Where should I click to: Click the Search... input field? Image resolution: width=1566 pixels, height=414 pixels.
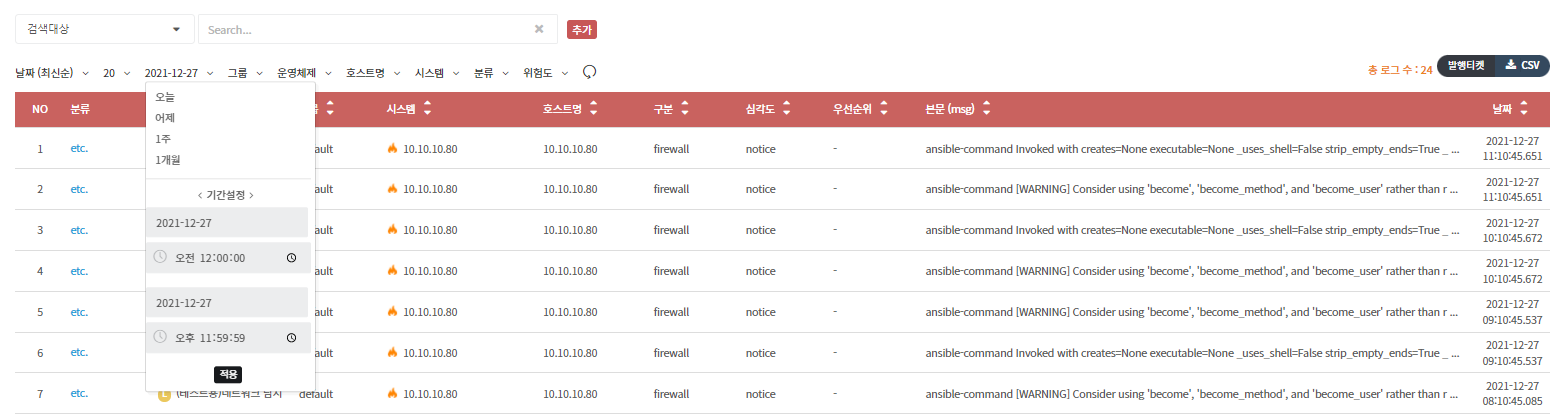coord(365,29)
